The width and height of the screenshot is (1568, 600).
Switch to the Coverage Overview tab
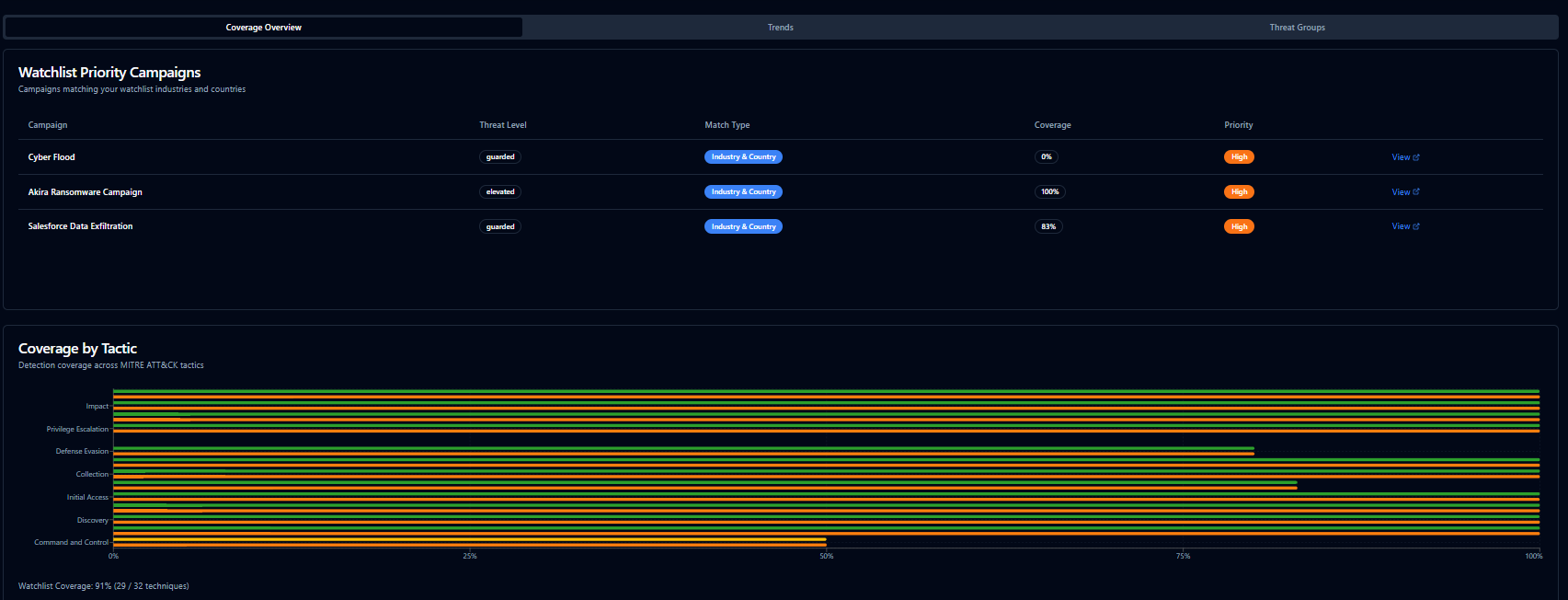(264, 28)
